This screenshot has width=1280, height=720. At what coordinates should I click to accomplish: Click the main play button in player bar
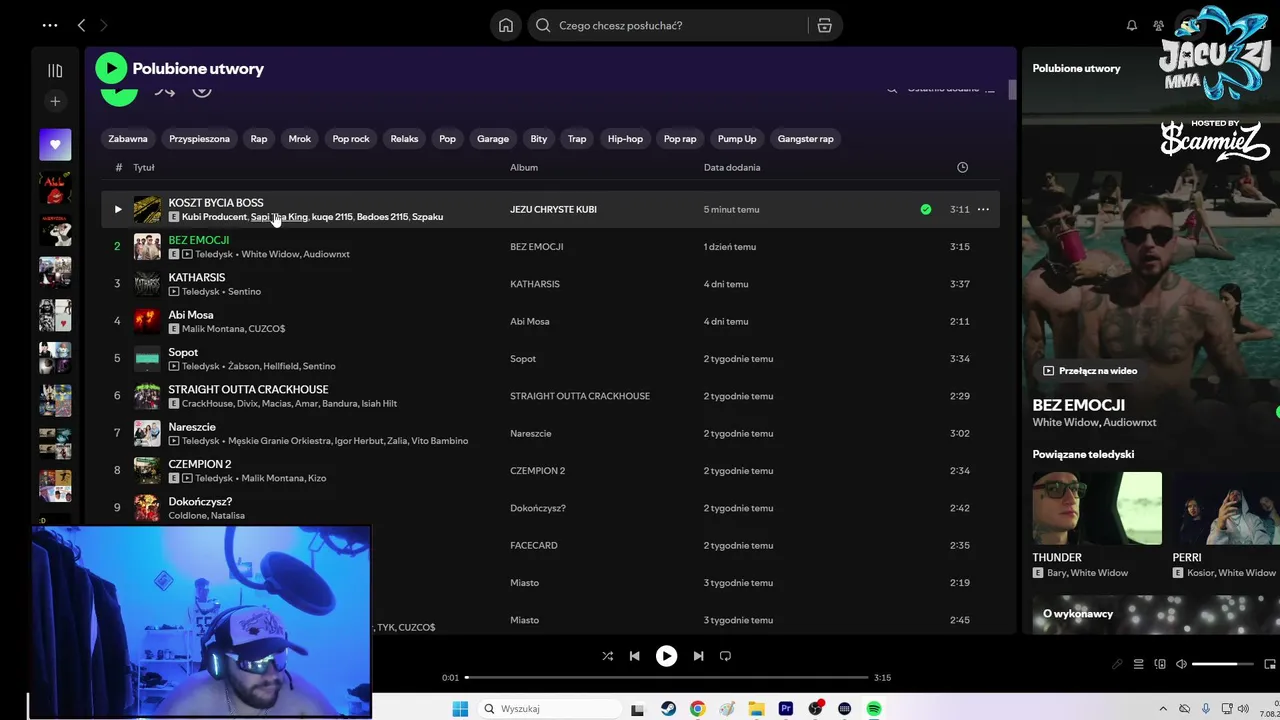click(x=666, y=656)
